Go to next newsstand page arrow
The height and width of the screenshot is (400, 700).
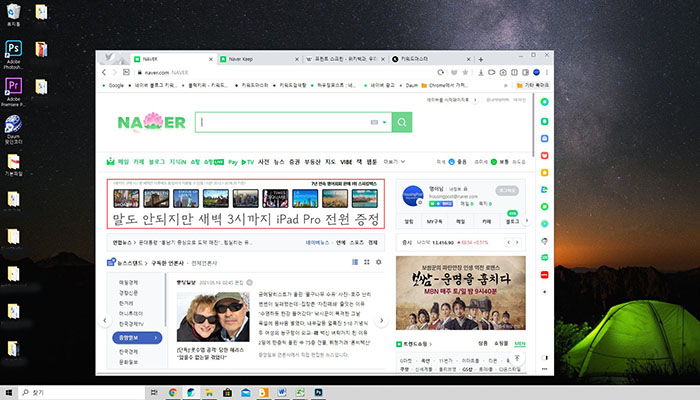point(381,320)
